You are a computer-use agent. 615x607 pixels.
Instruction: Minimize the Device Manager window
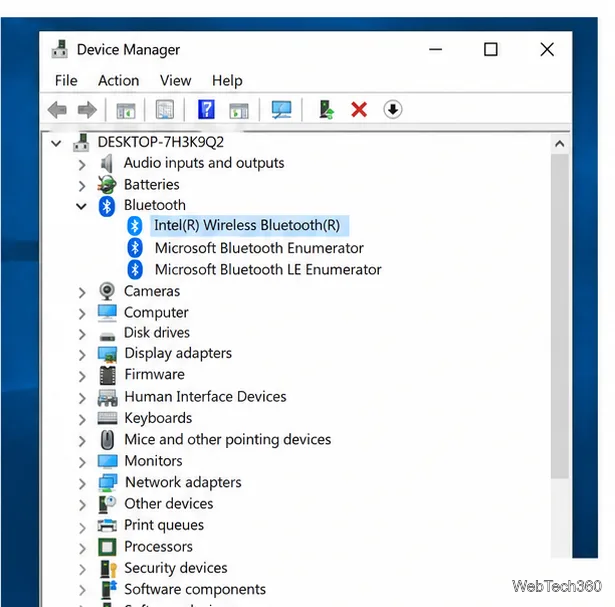pyautogui.click(x=435, y=49)
